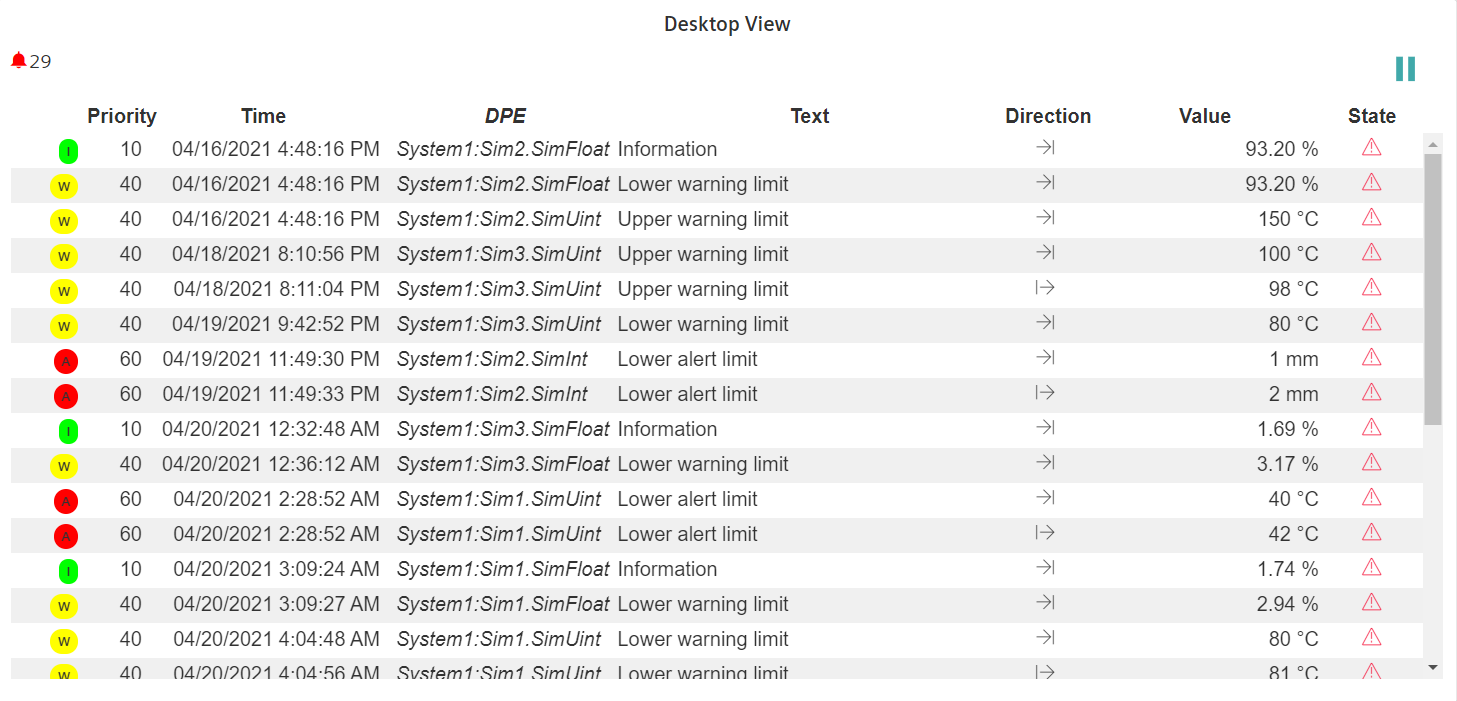Click the direction arrow for the 98 °C row

pos(1045,288)
